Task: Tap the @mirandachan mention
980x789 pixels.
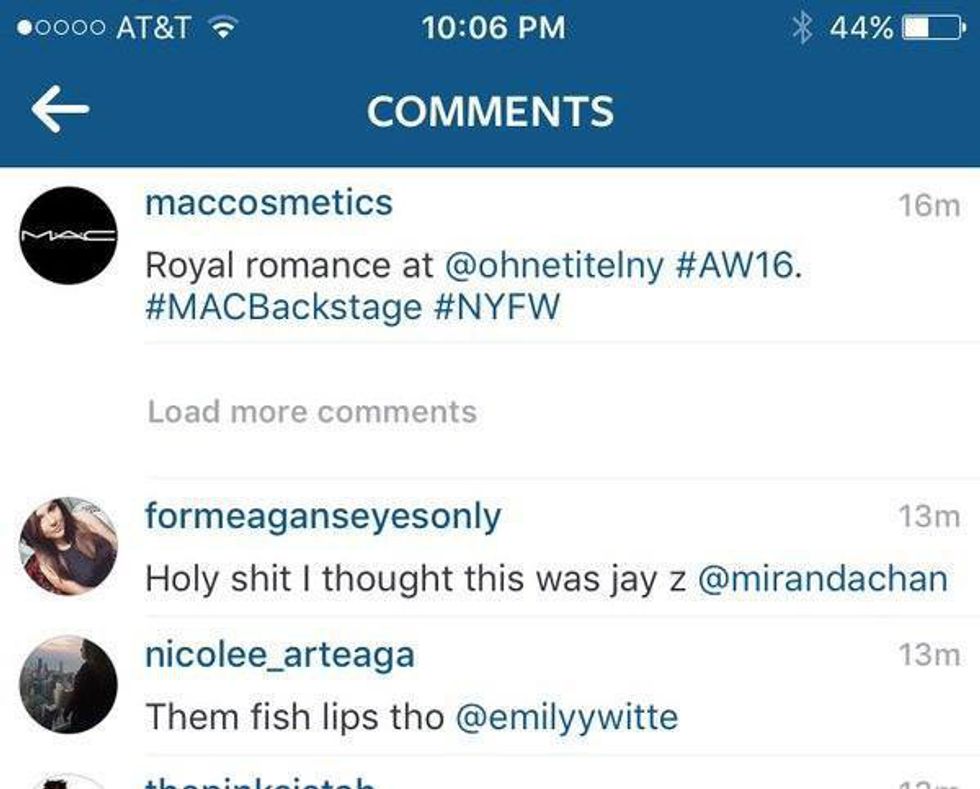Action: (x=821, y=578)
